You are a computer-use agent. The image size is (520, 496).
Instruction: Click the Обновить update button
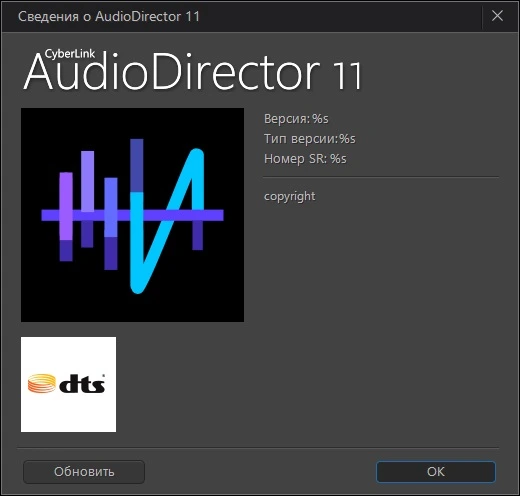tap(84, 472)
